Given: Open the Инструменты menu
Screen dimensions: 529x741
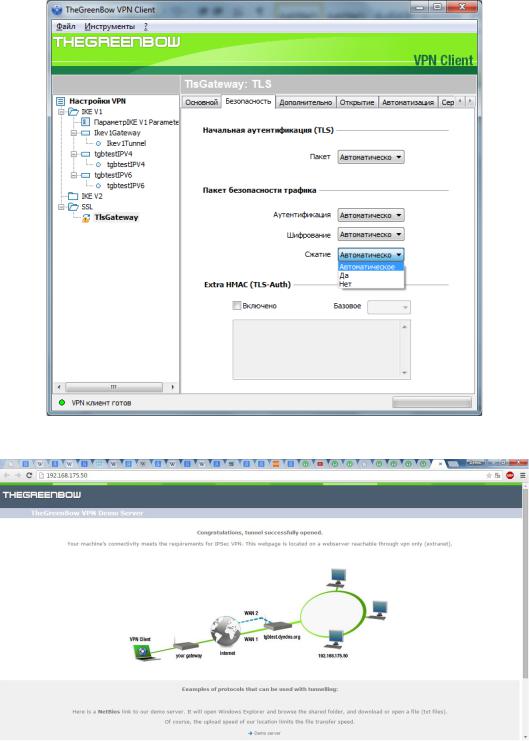Looking at the screenshot, I should tap(110, 26).
